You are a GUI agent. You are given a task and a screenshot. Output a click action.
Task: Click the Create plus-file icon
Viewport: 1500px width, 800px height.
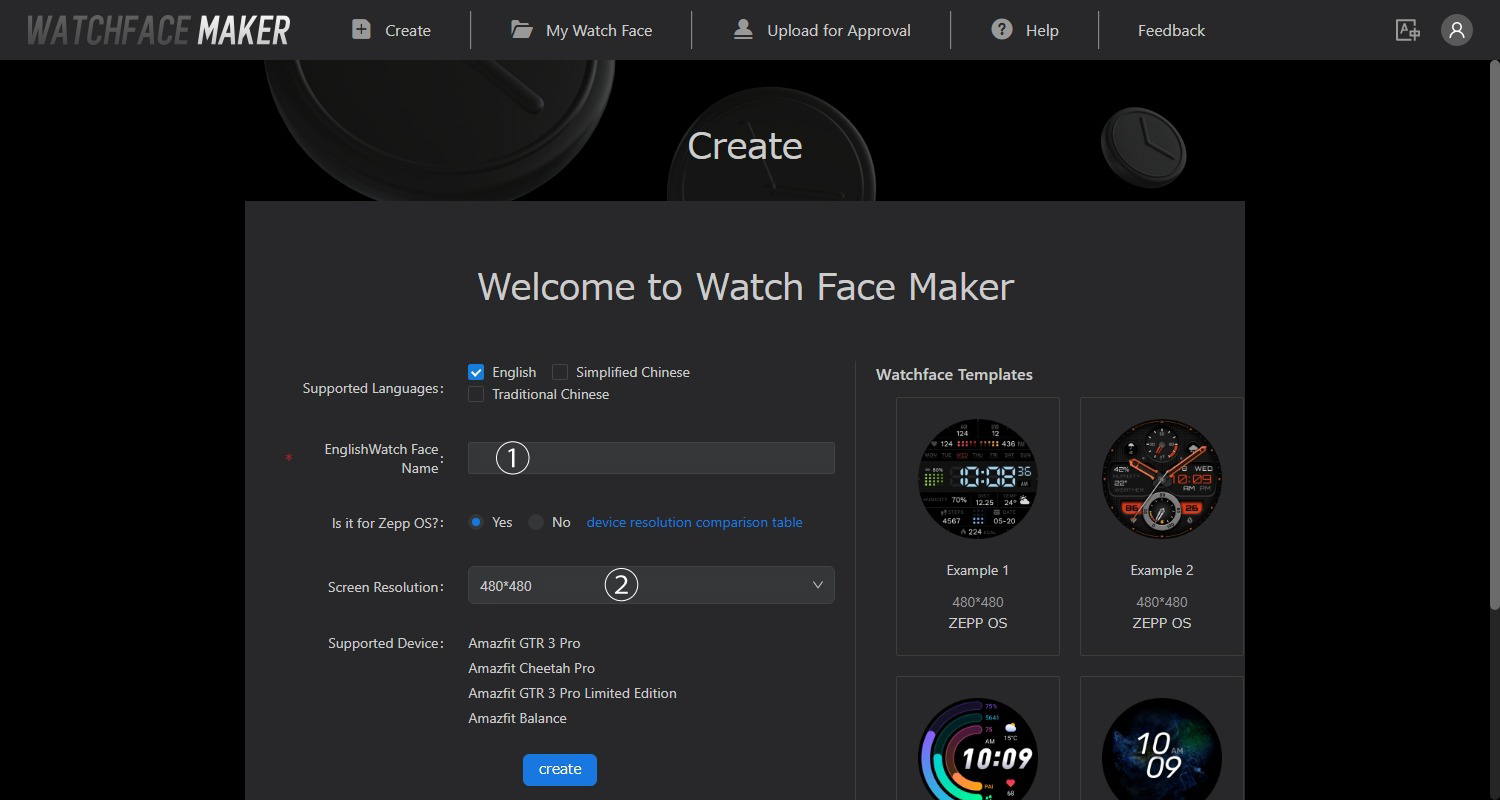click(361, 30)
